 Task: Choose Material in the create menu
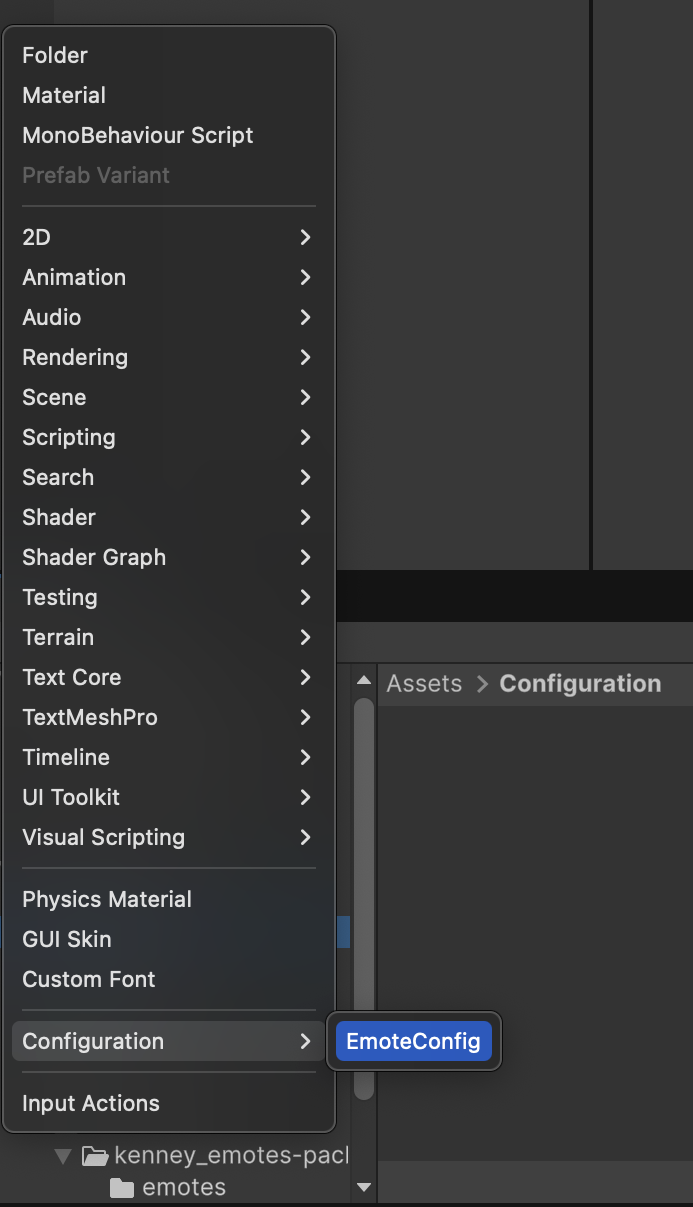point(64,96)
